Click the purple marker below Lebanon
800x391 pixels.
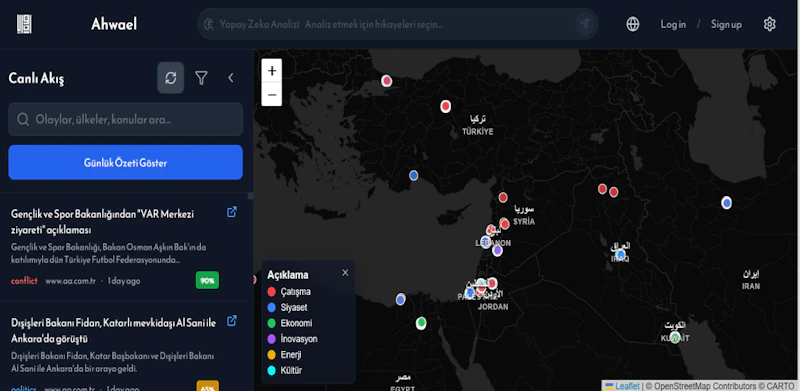497,250
